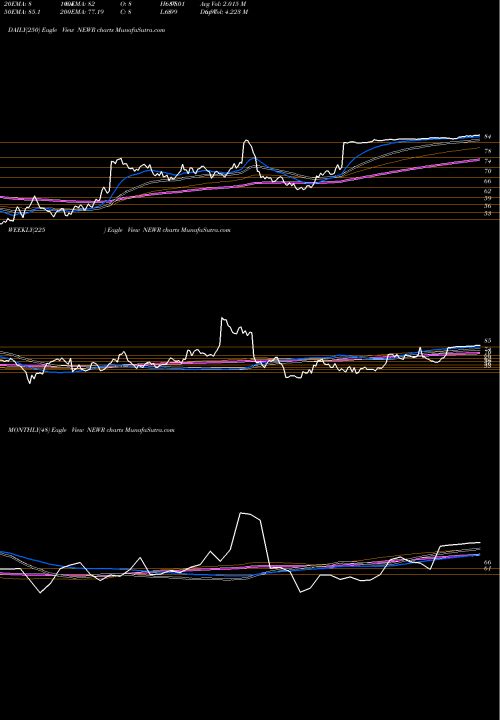Click the daily chart's highest price spike

(247, 141)
